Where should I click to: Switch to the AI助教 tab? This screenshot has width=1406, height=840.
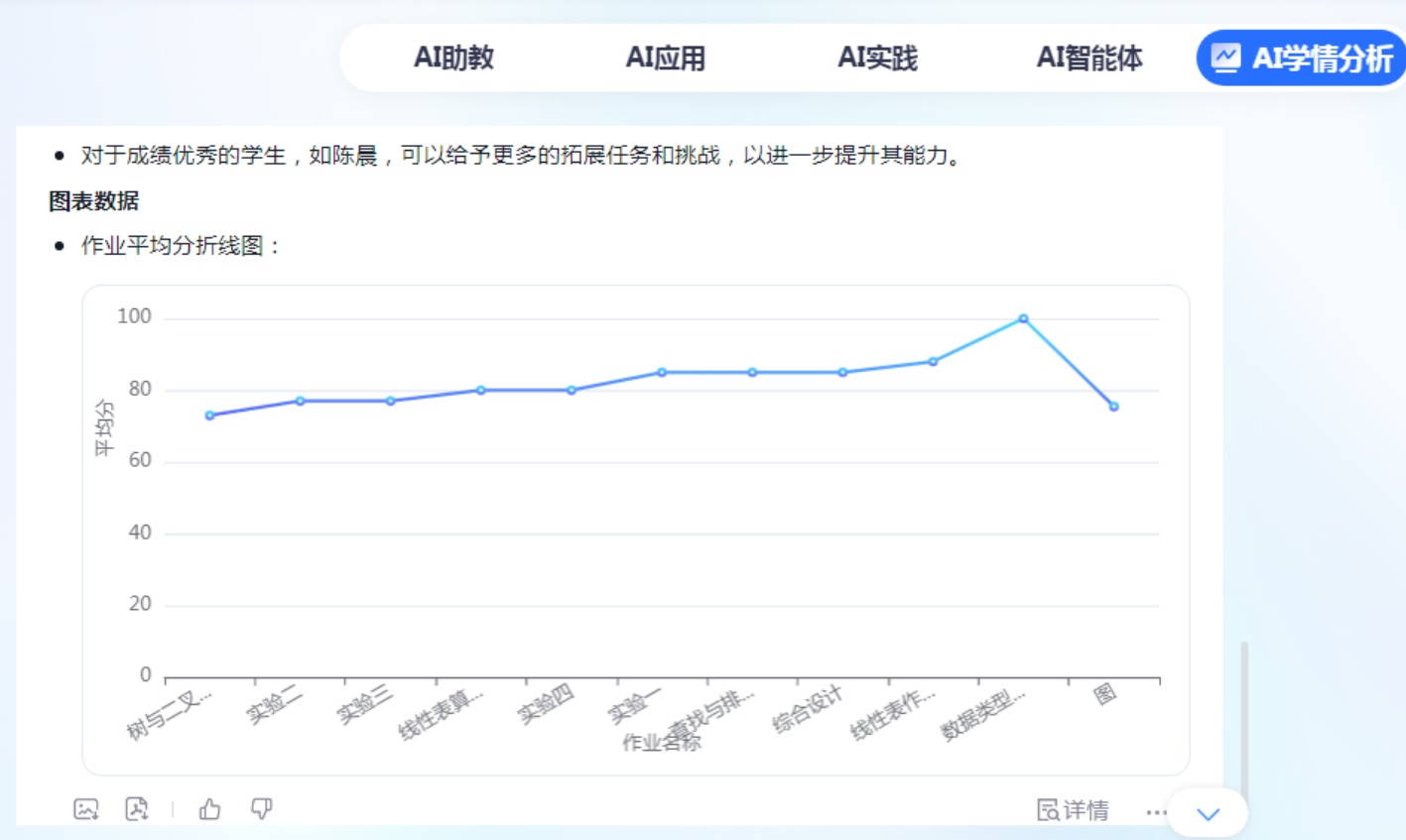(453, 58)
